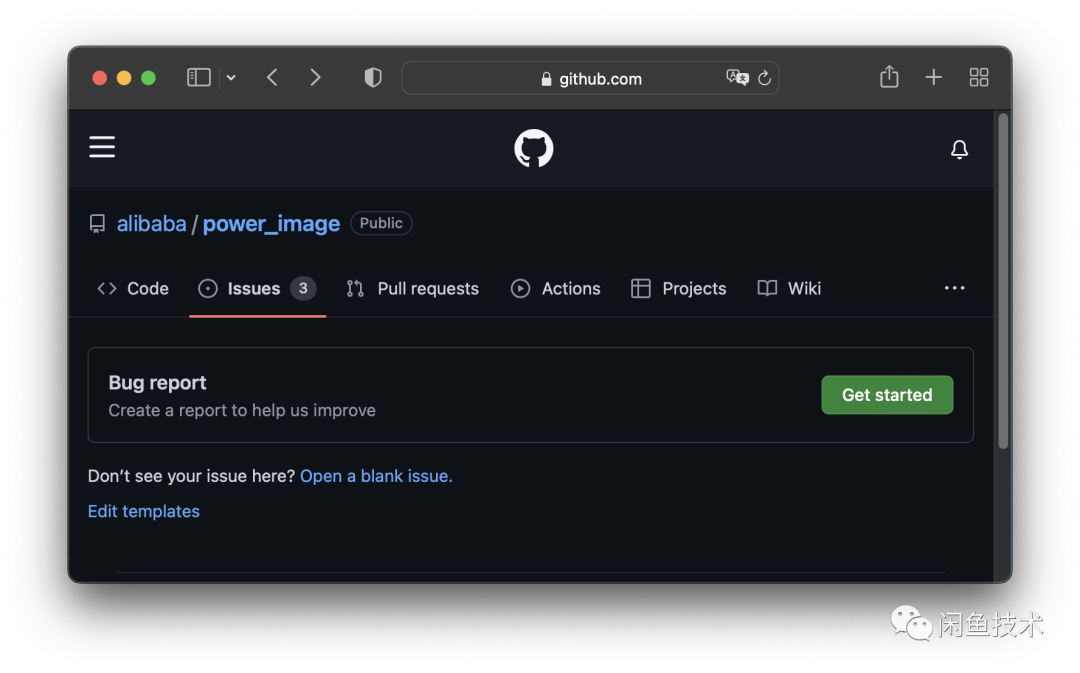This screenshot has height=673, width=1080.
Task: Click Edit templates link
Action: coord(144,511)
